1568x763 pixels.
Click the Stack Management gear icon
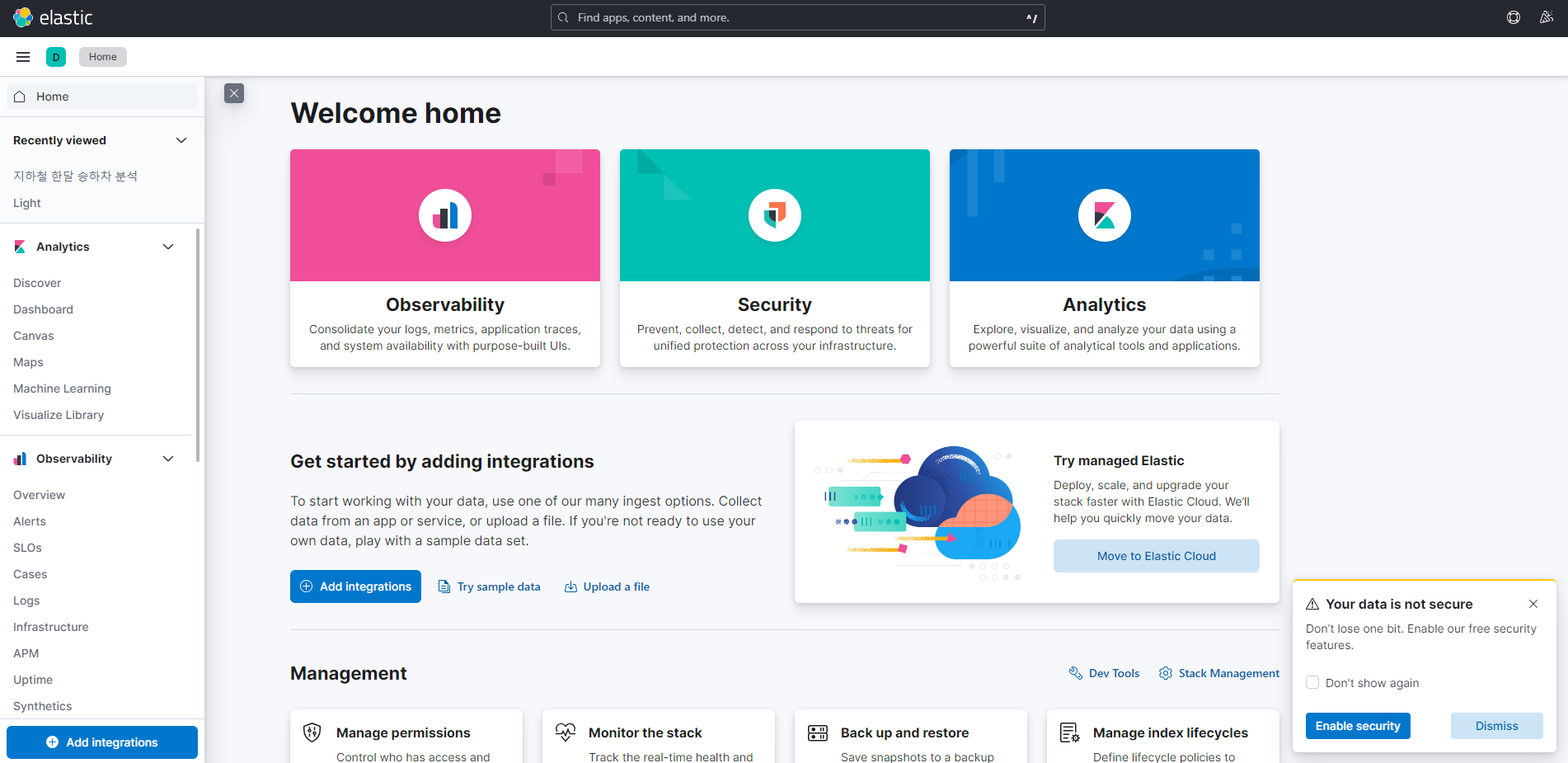pyautogui.click(x=1166, y=673)
